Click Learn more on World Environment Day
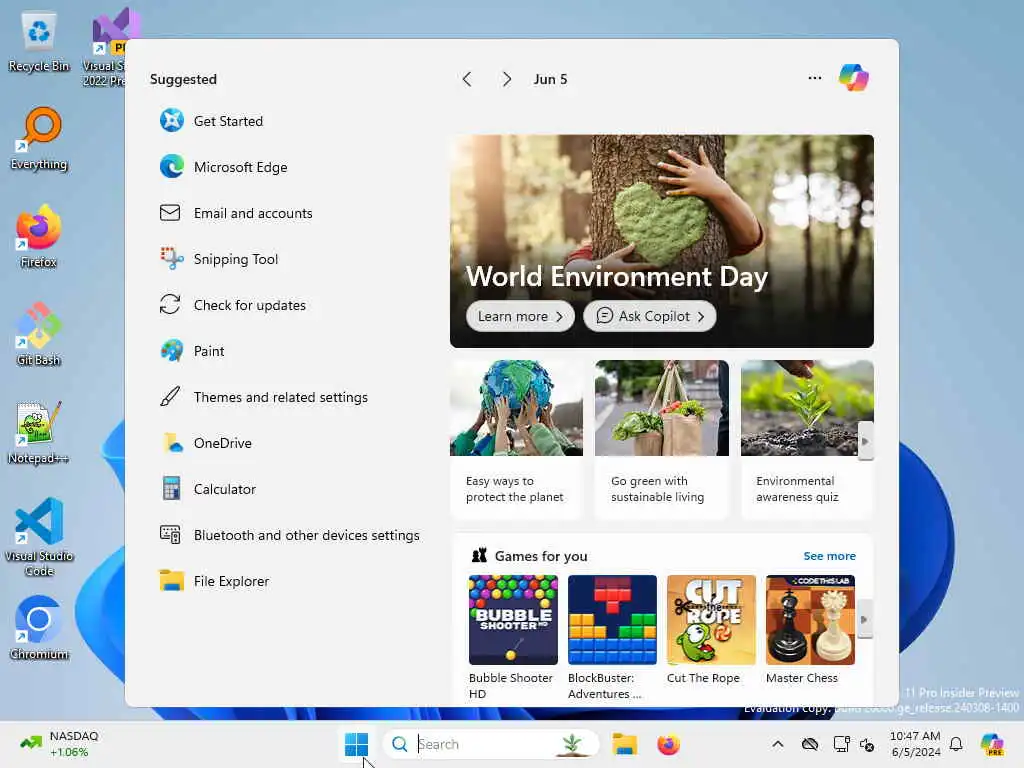 pos(520,316)
